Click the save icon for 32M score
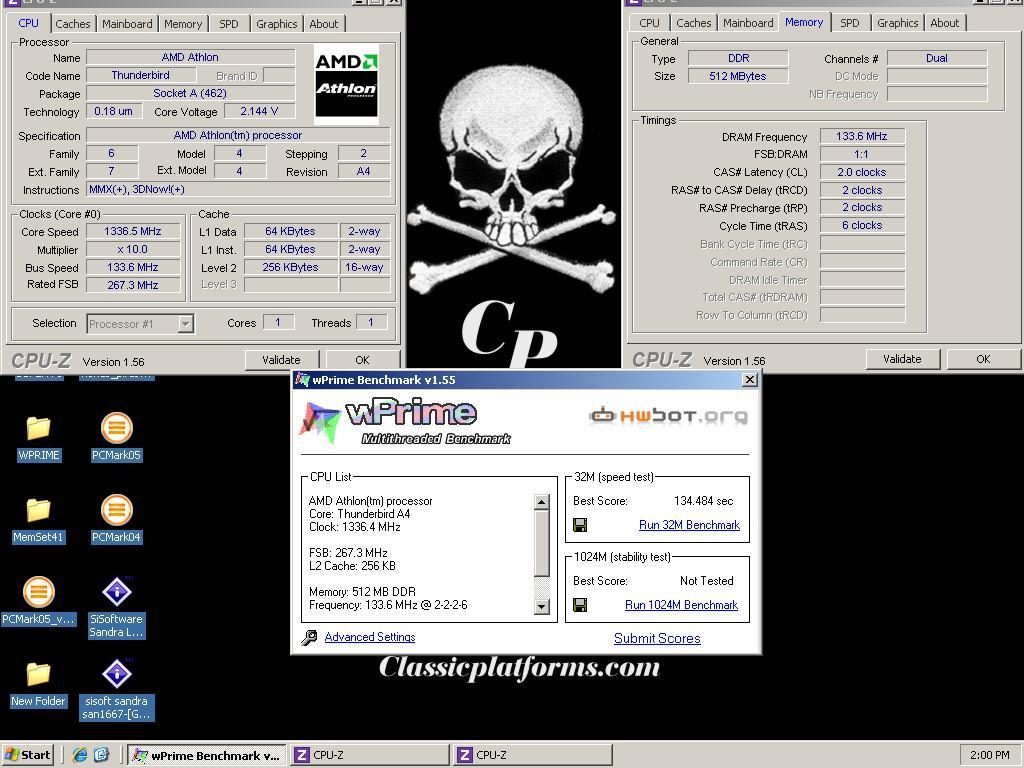Image resolution: width=1024 pixels, height=768 pixels. tap(580, 525)
